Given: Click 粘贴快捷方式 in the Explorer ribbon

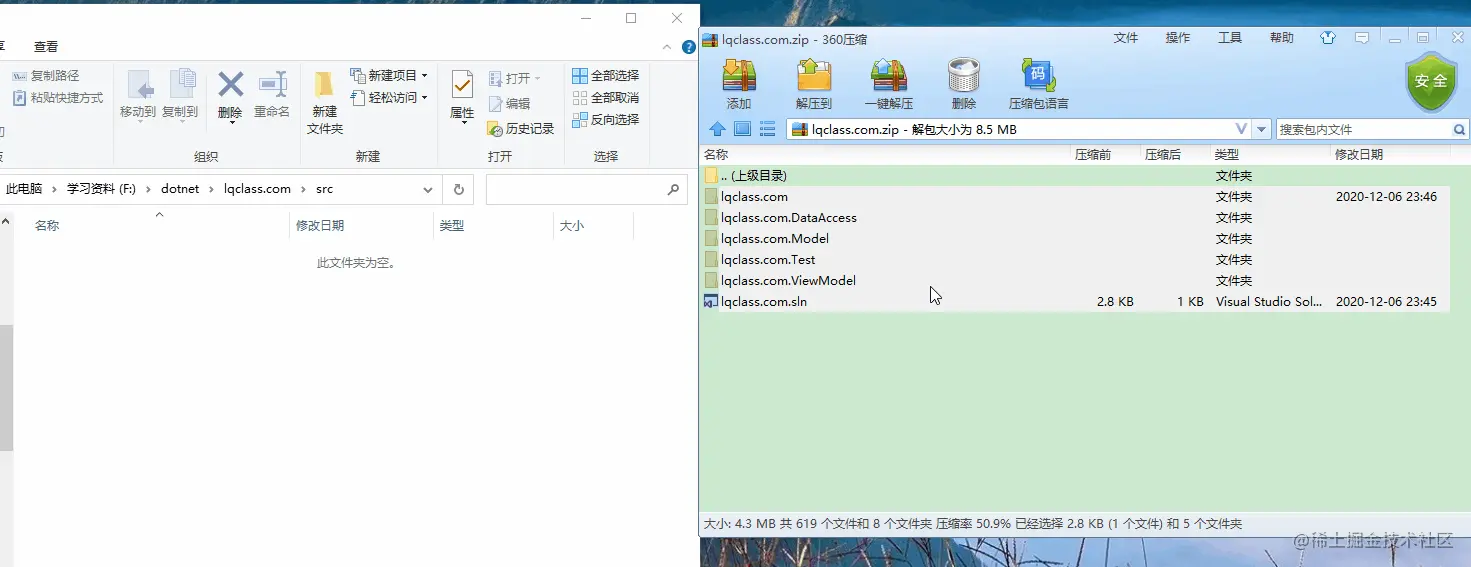Looking at the screenshot, I should click(x=58, y=98).
